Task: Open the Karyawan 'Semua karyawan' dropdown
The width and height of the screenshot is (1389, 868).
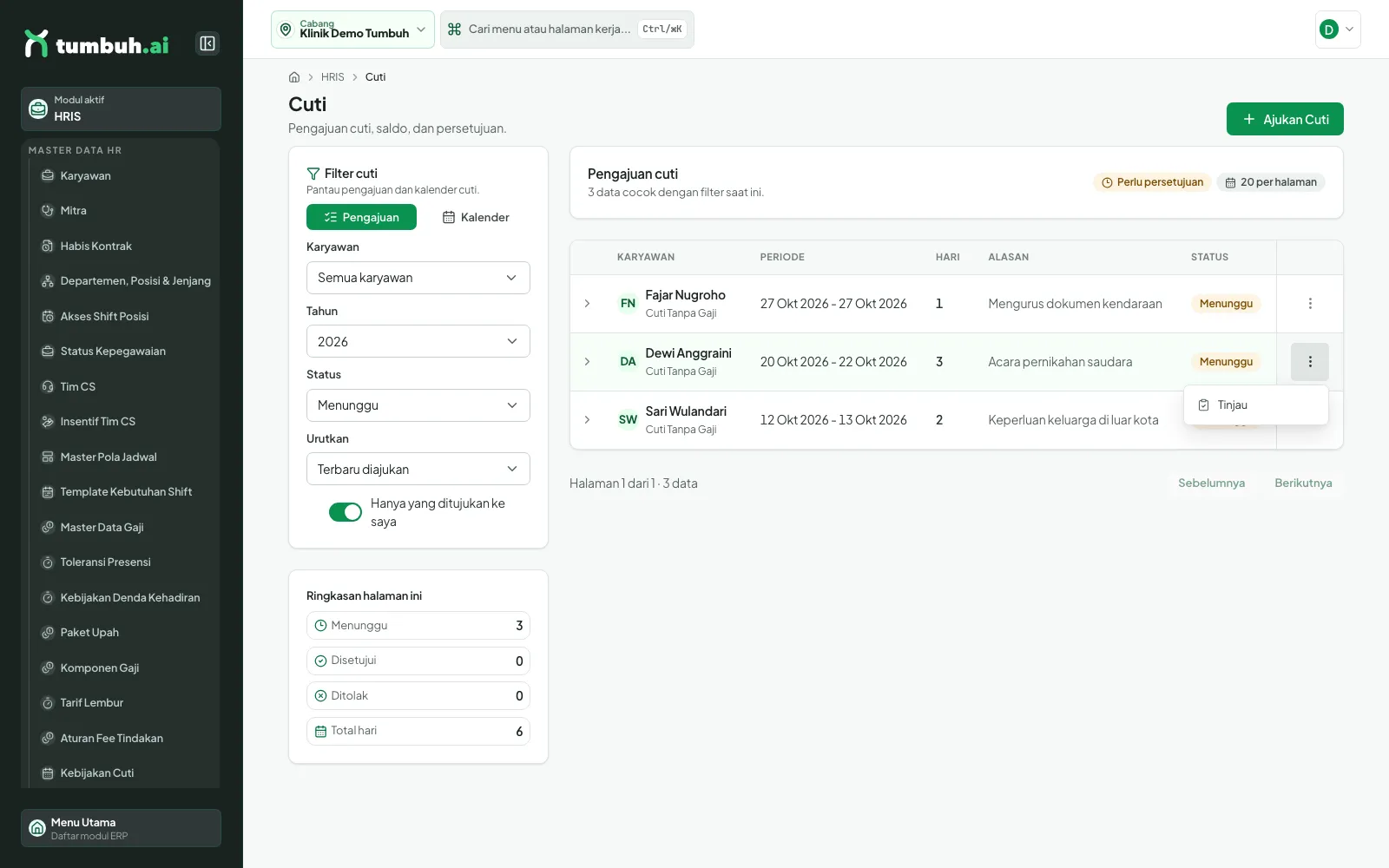Action: [418, 278]
